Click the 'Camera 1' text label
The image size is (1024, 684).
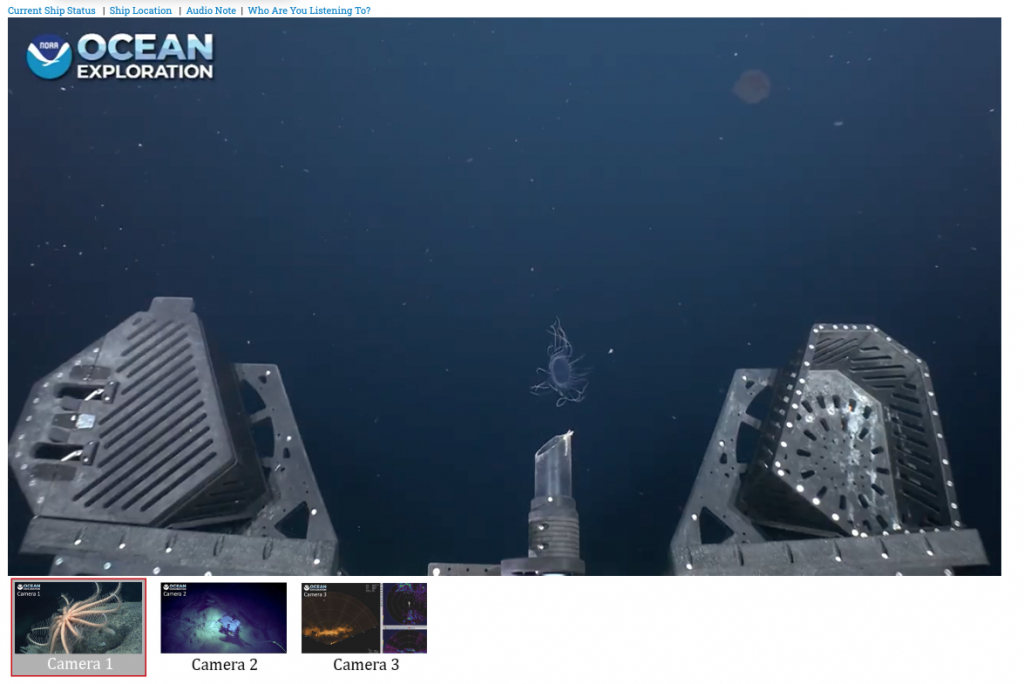[x=80, y=665]
